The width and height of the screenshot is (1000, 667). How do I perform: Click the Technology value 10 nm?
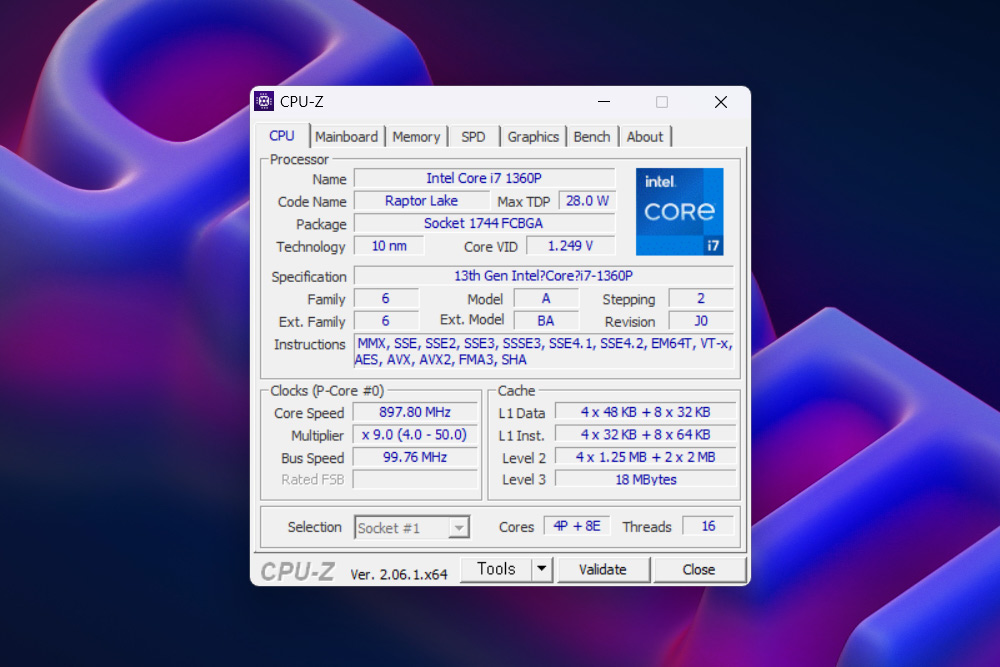pos(389,246)
